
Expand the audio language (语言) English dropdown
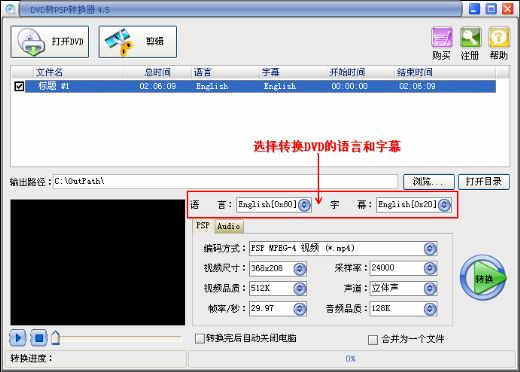[304, 205]
